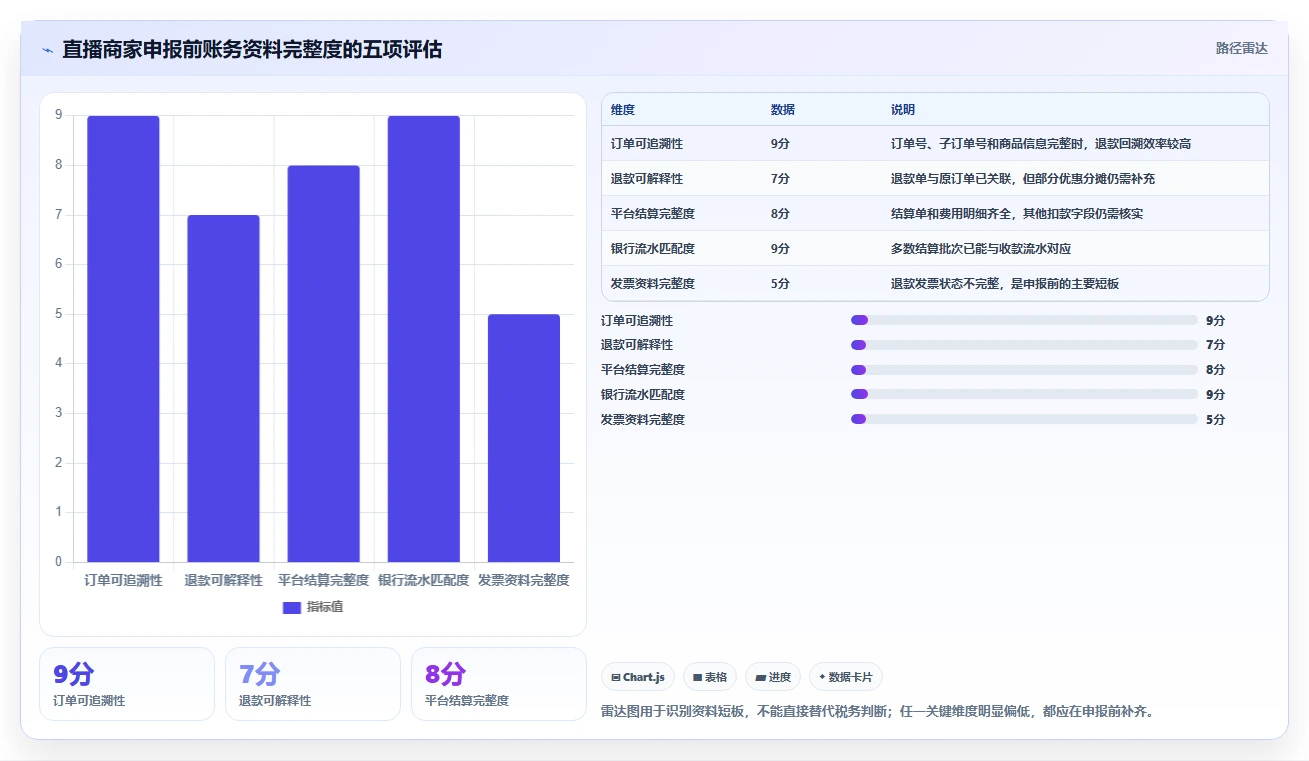Click the 平台结算完整度 bar in chart
This screenshot has width=1309, height=761.
pyautogui.click(x=323, y=364)
